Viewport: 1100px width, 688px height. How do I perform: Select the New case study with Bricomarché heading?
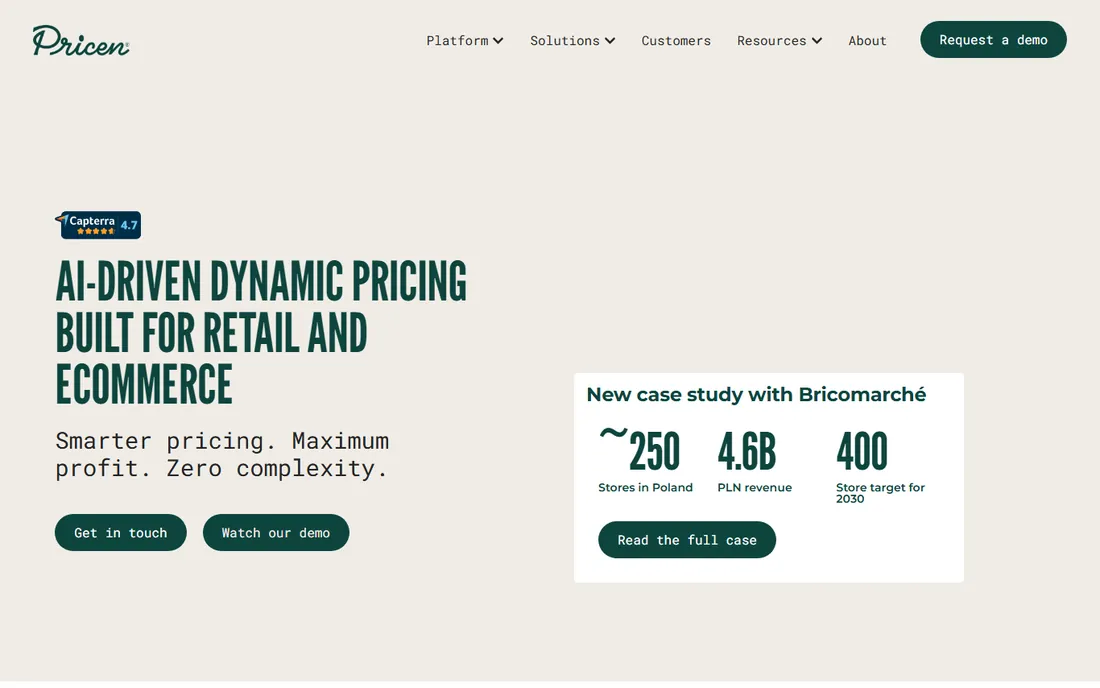[x=756, y=394]
